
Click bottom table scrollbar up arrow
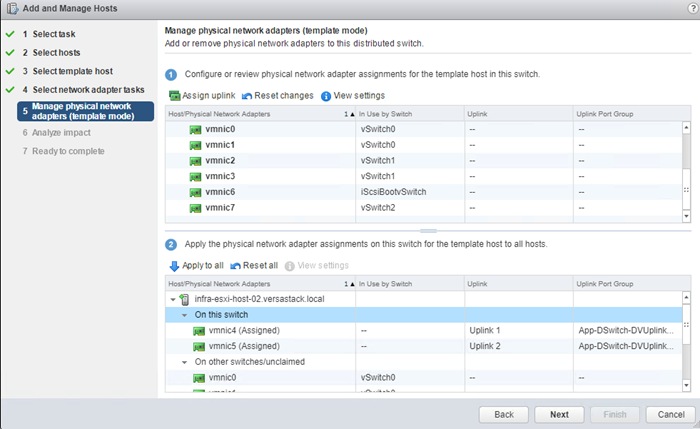(x=686, y=297)
